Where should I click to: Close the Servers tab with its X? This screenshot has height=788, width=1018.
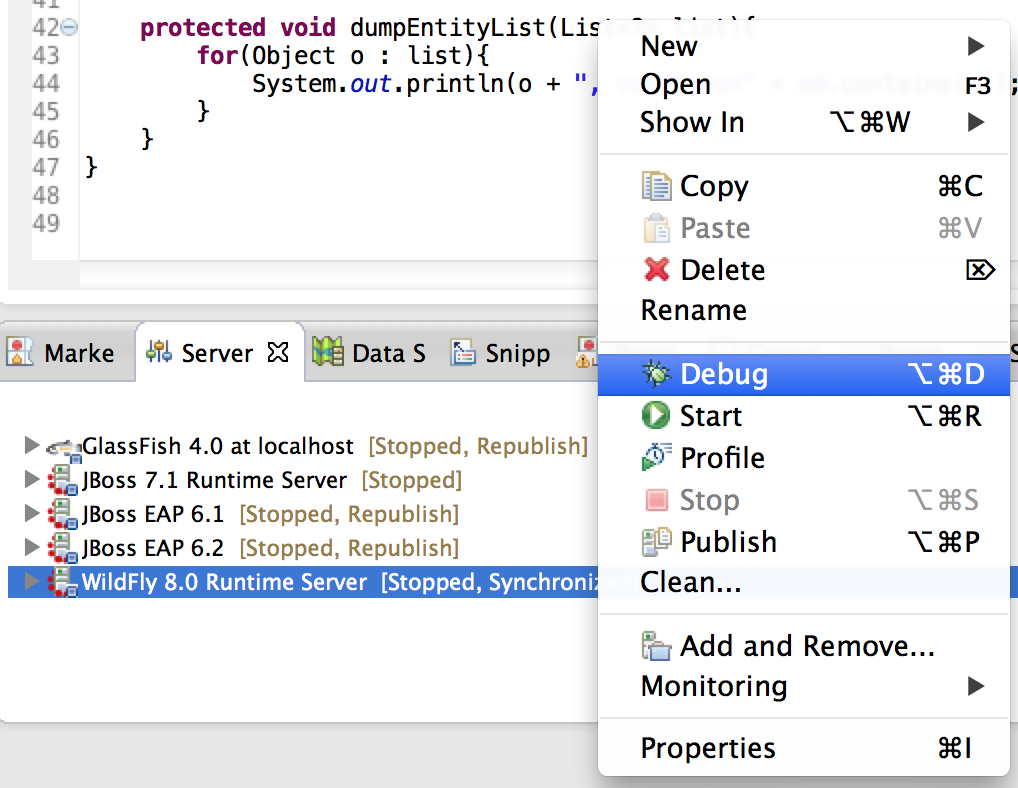coord(278,352)
